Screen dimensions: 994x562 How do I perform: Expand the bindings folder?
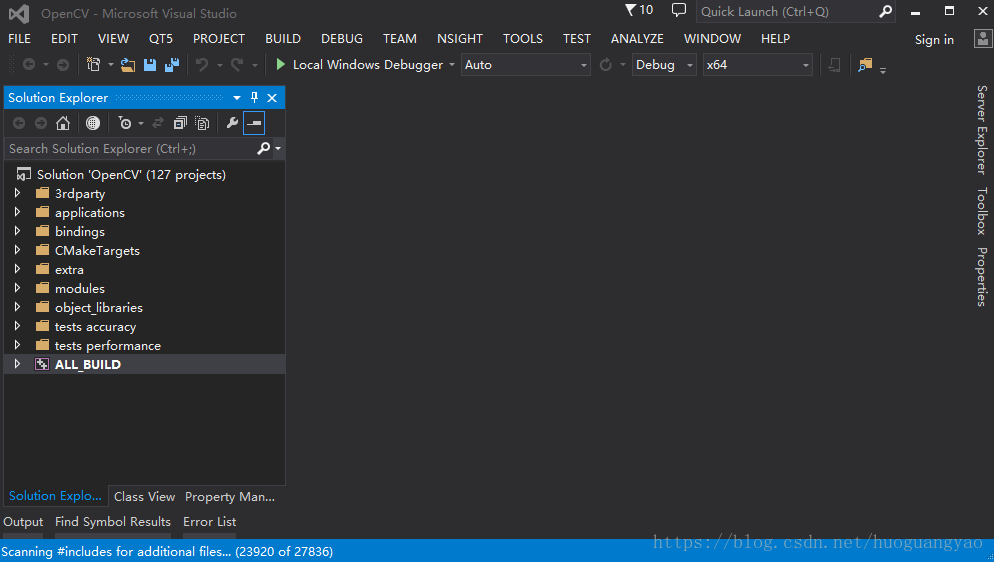coord(17,231)
